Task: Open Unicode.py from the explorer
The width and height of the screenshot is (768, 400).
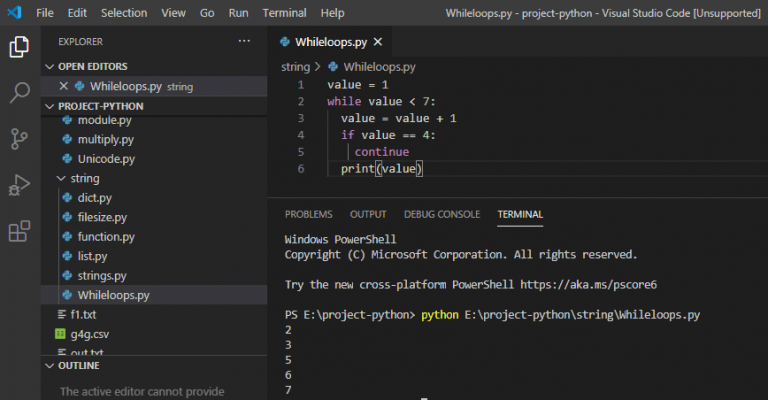Action: [106, 159]
